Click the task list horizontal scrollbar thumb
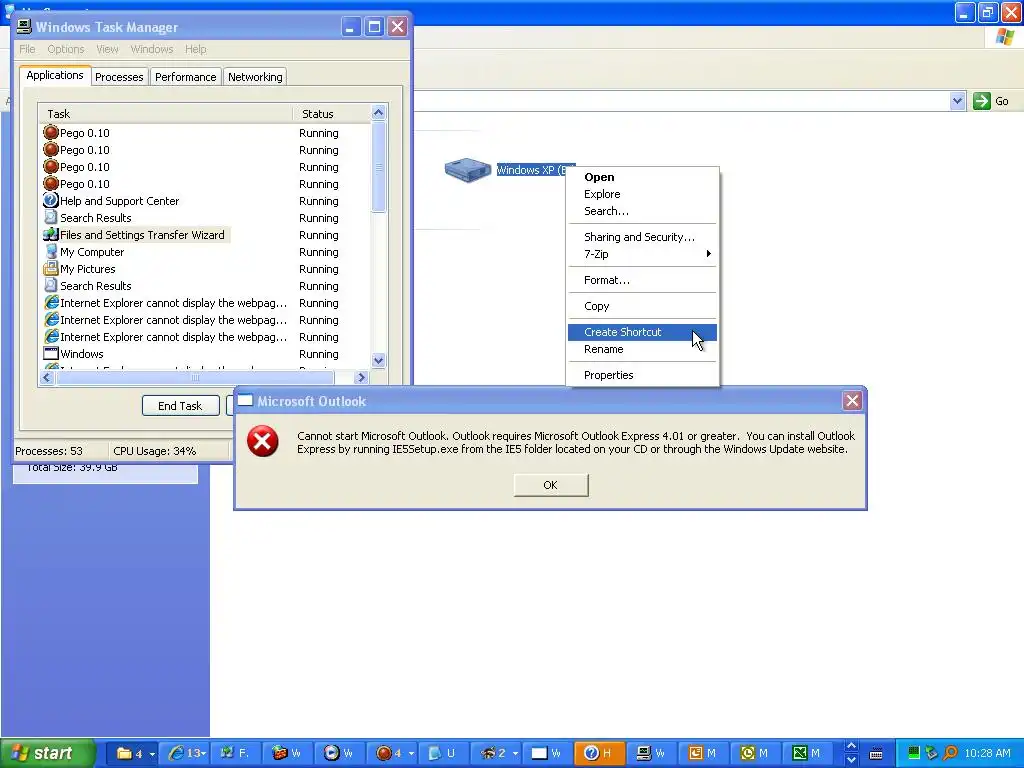Screen dimensions: 1024x768 click(195, 377)
